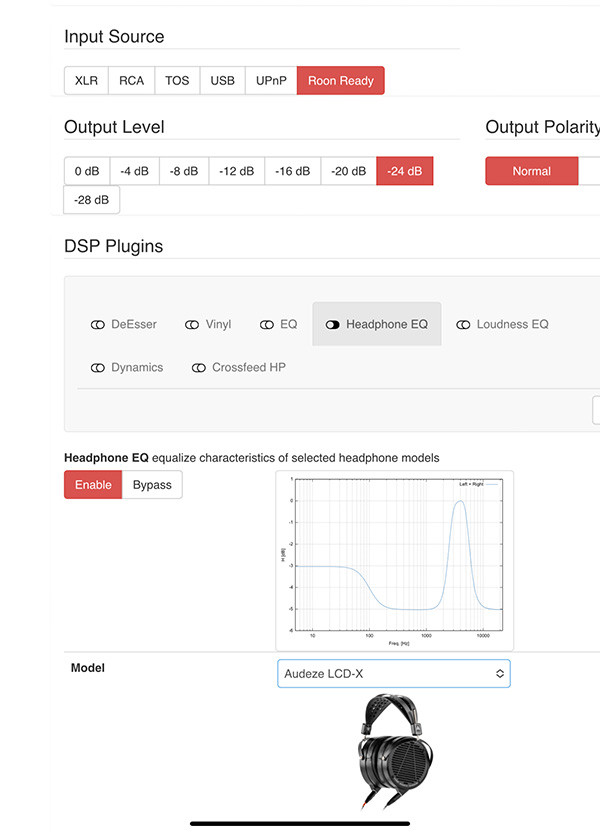This screenshot has height=832, width=600.
Task: Select UPnP input source
Action: pos(272,81)
